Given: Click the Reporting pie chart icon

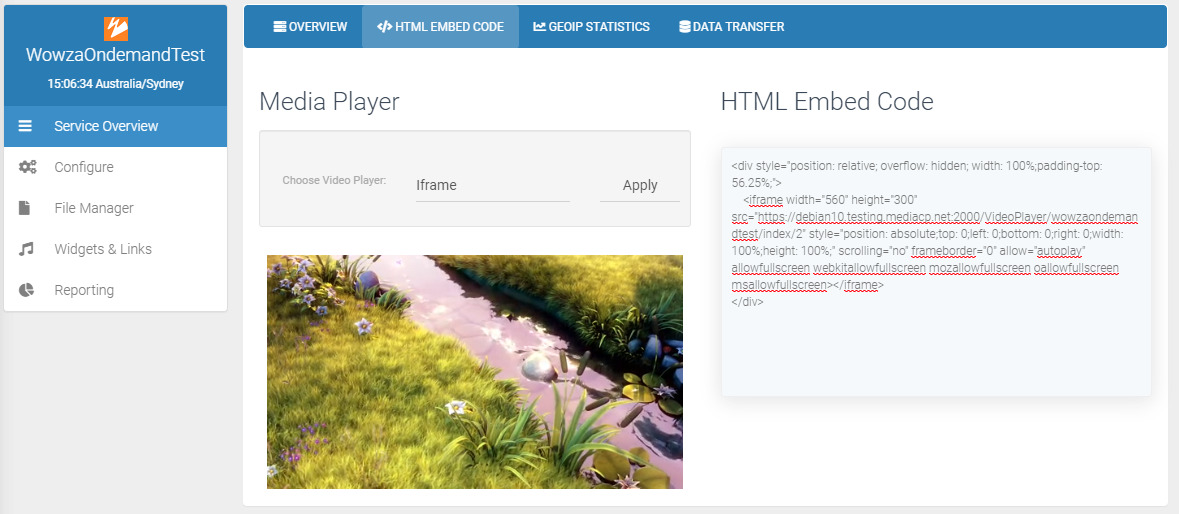Looking at the screenshot, I should 26,290.
